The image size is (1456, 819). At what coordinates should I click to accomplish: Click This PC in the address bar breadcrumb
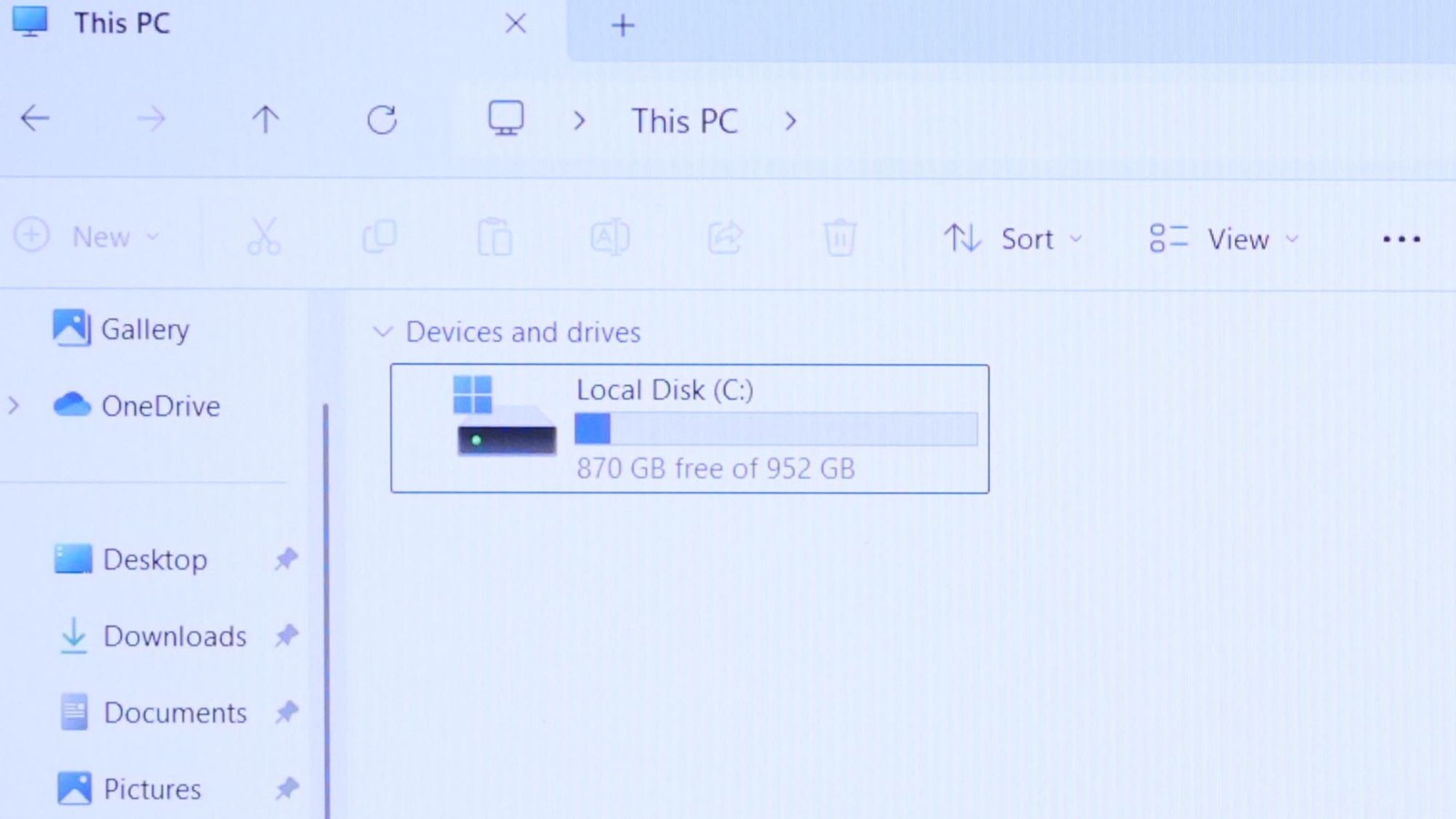[x=684, y=121]
